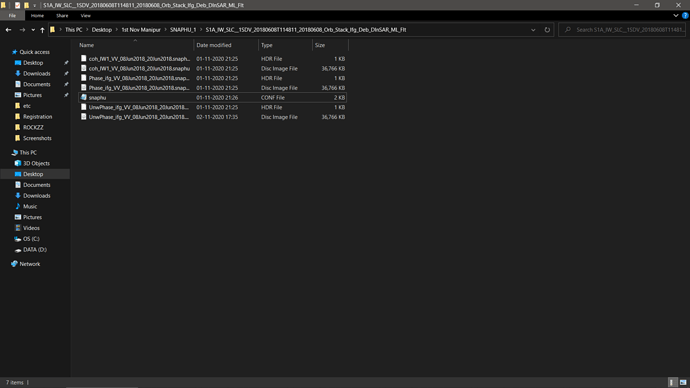
Task: Open Videos in navigation pane
Action: [31, 228]
